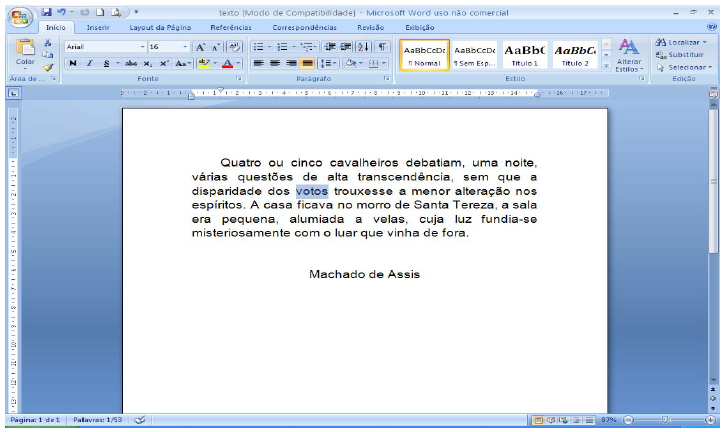Image resolution: width=724 pixels, height=432 pixels.
Task: Click the zoom slider handle
Action: 665,420
